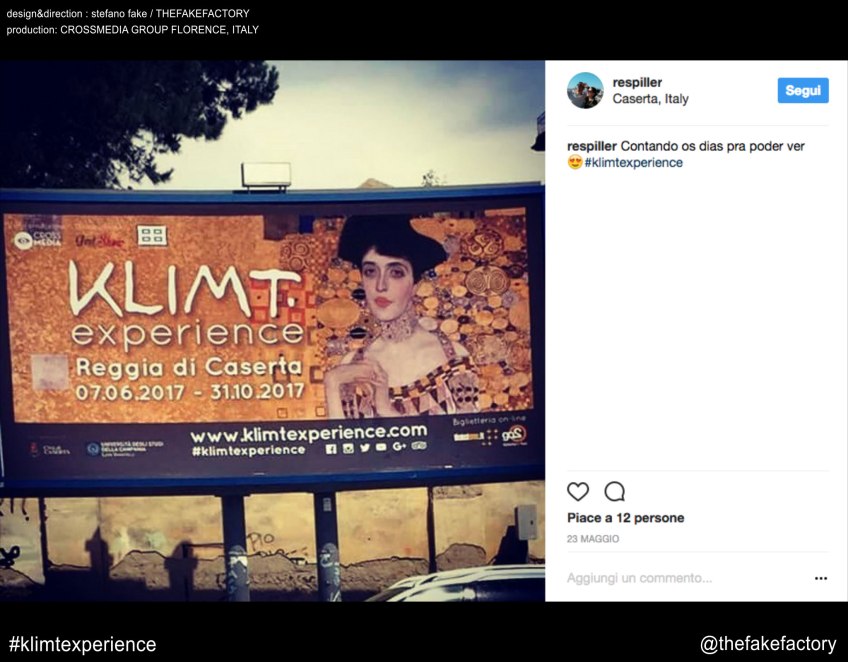This screenshot has height=662, width=848.
Task: Like the post with the heart icon
Action: (x=578, y=491)
